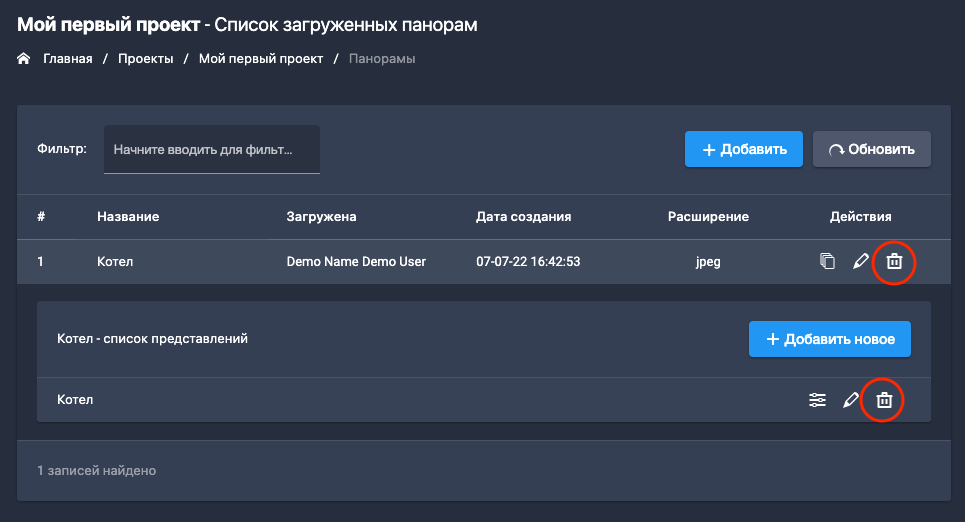Click the Обновить refresh button
The height and width of the screenshot is (522, 965).
click(x=871, y=149)
